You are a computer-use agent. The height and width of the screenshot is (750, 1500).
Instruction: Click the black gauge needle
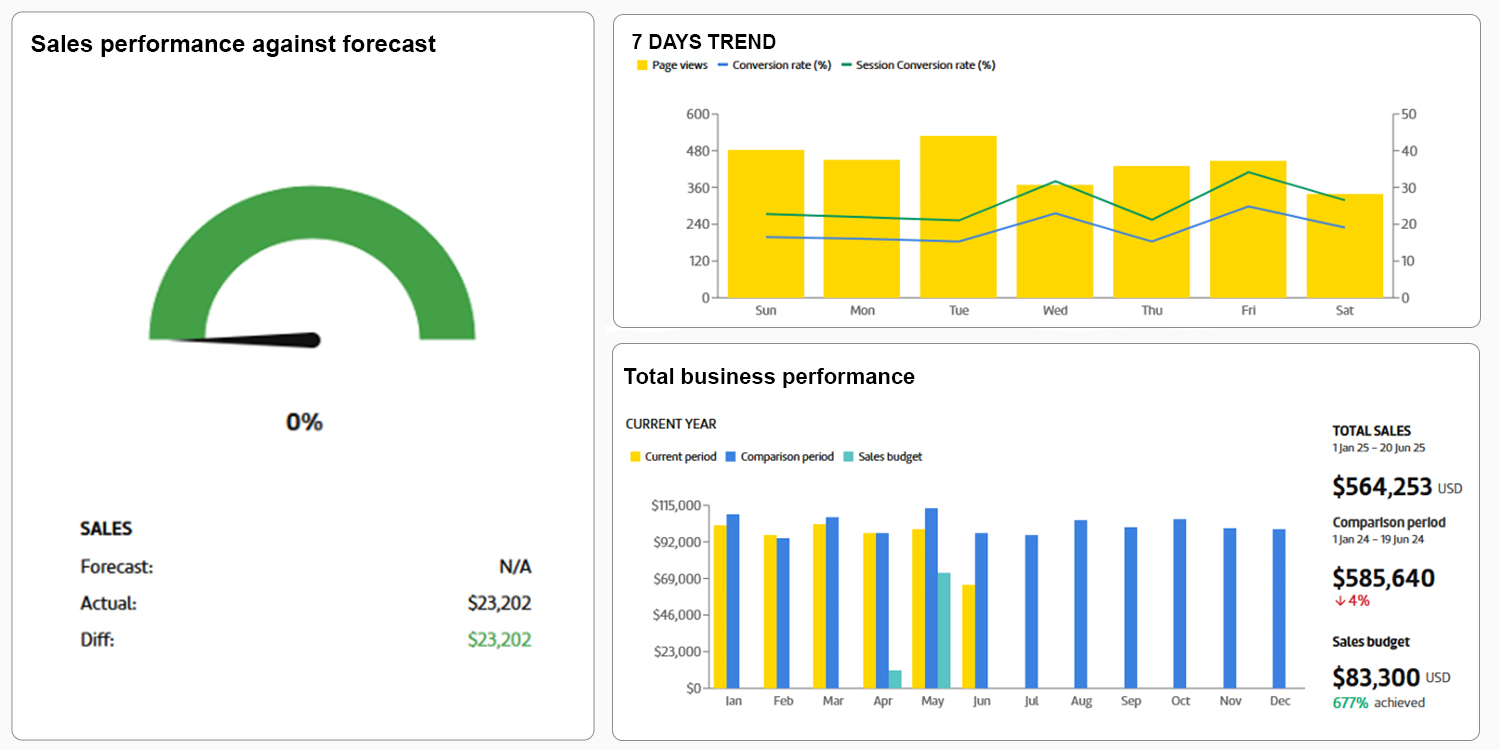point(260,340)
